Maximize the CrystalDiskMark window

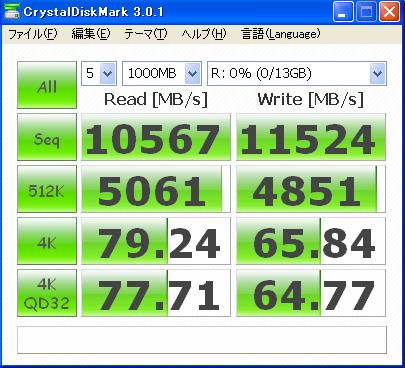coord(366,12)
